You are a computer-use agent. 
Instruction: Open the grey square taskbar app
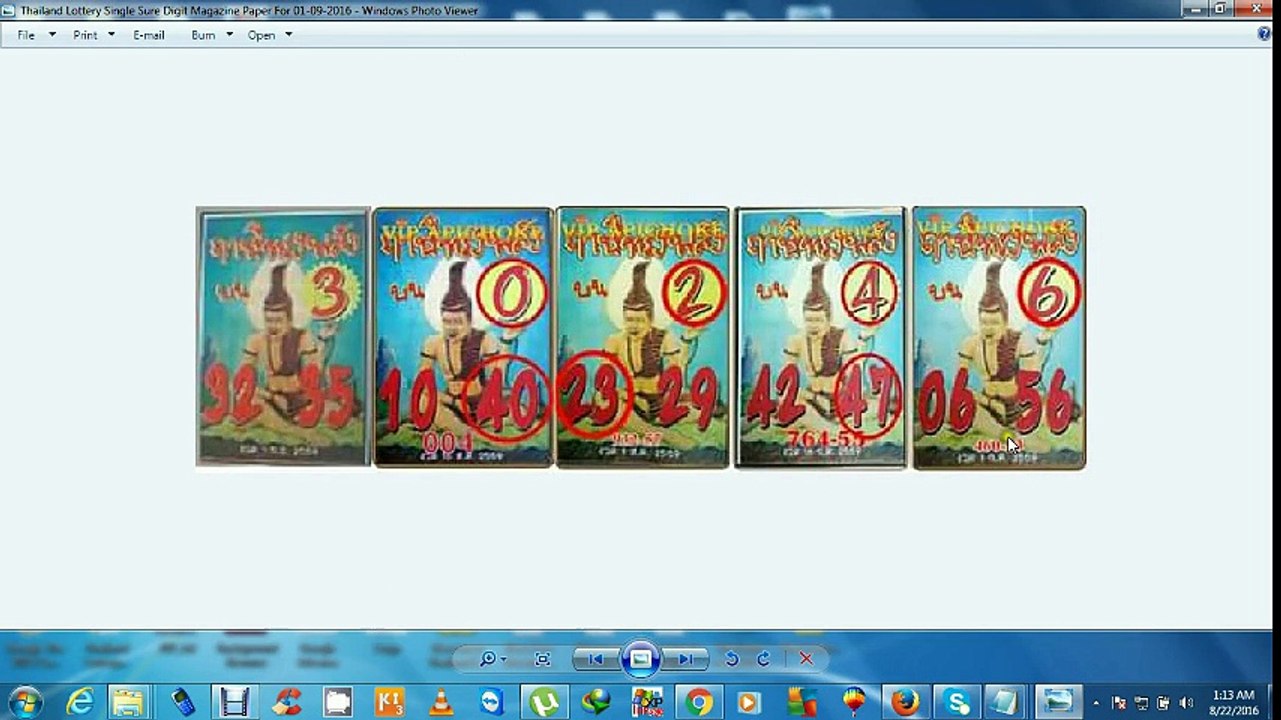pyautogui.click(x=338, y=702)
